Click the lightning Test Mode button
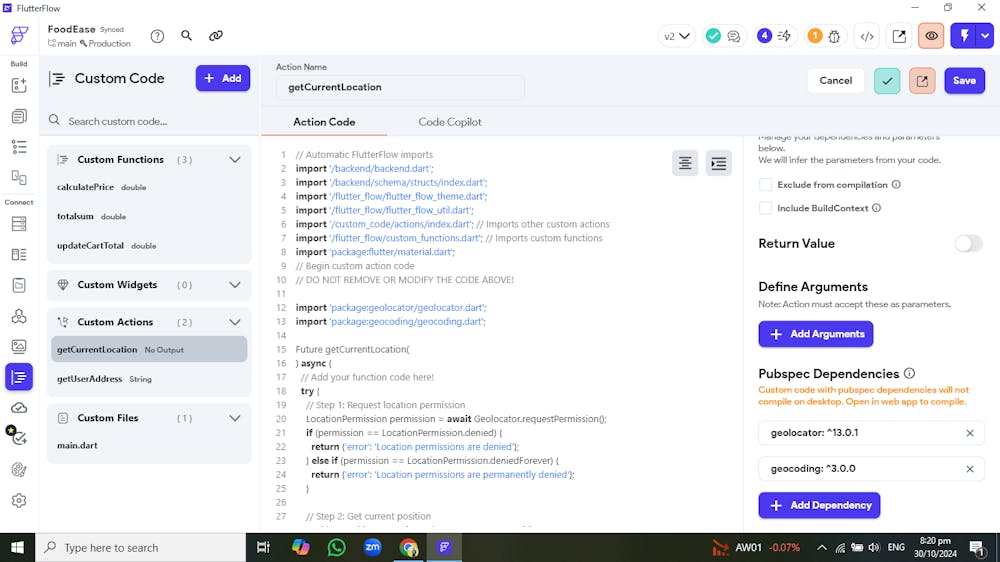 (x=964, y=36)
